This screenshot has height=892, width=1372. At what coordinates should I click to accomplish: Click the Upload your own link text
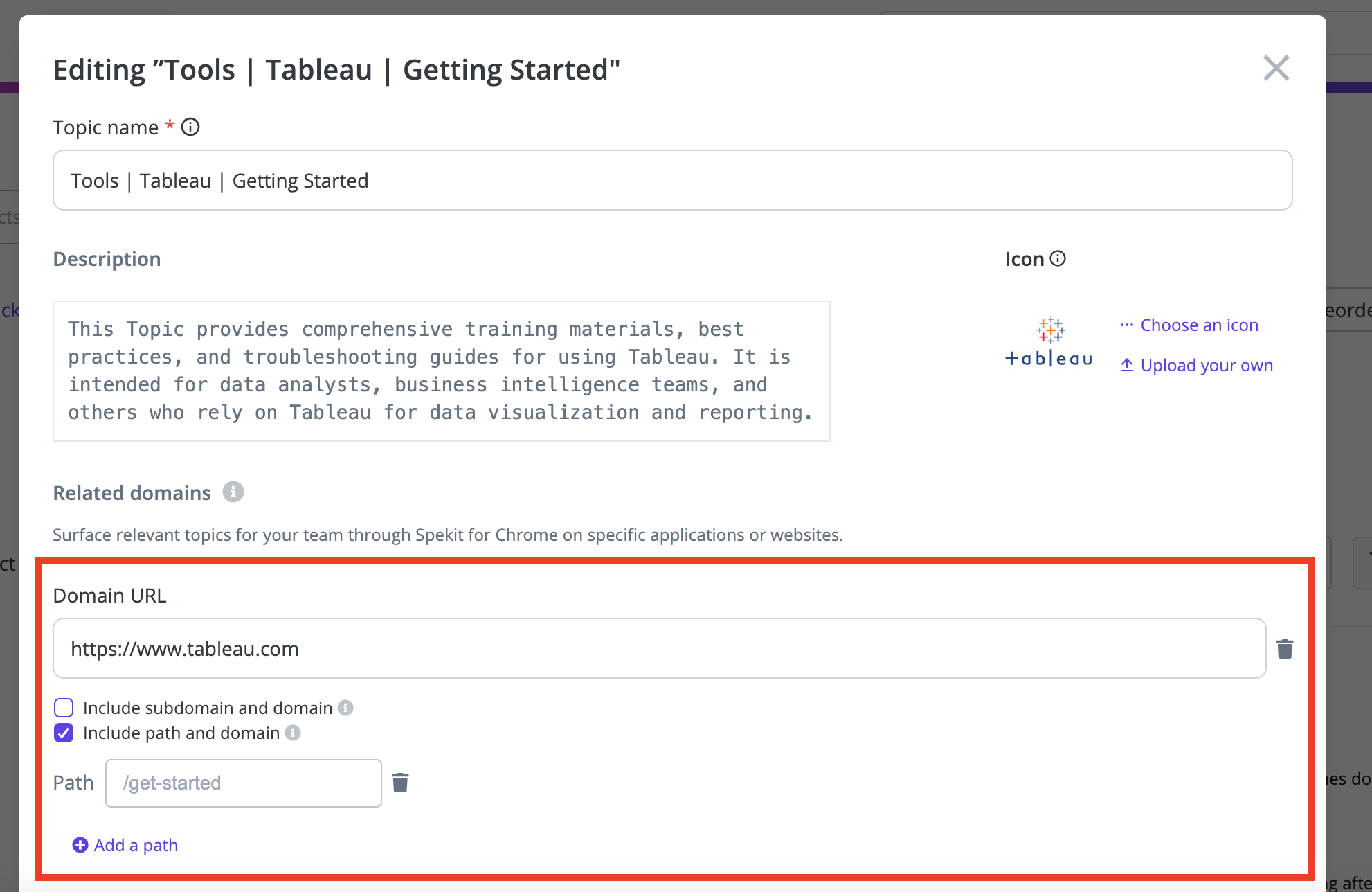coord(1207,365)
